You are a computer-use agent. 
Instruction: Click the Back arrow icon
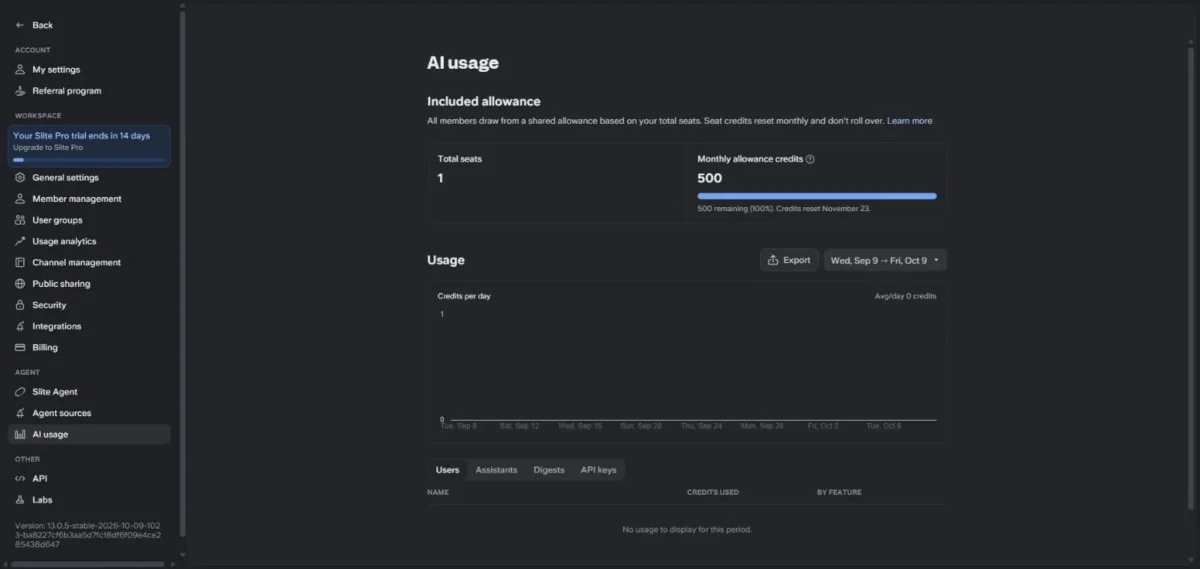tap(20, 25)
